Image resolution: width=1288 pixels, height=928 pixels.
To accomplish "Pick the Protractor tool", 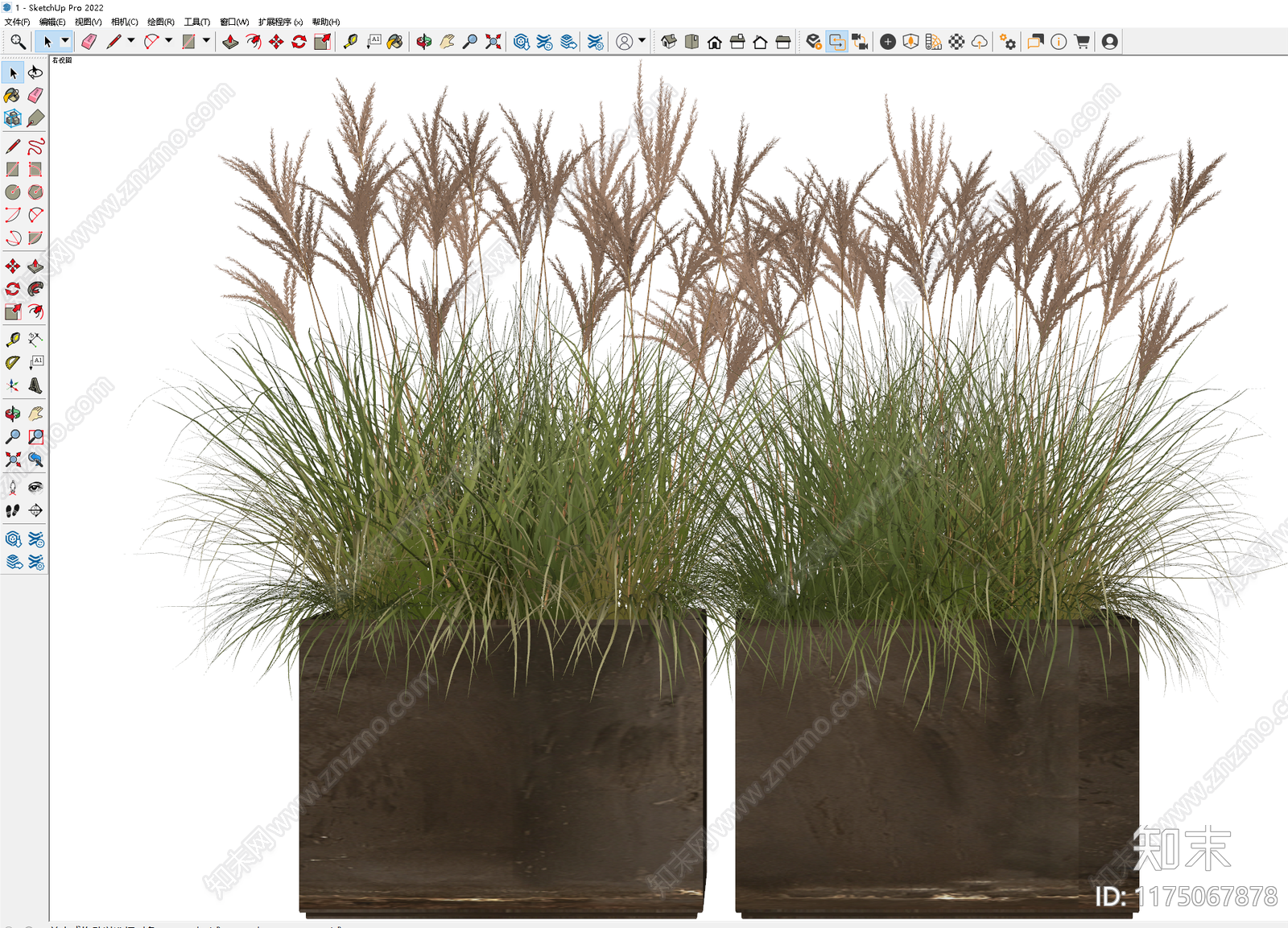I will (x=13, y=363).
